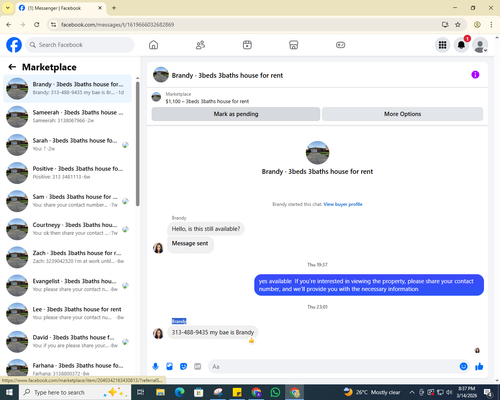Open the Facebook menu grid icon

[442, 45]
